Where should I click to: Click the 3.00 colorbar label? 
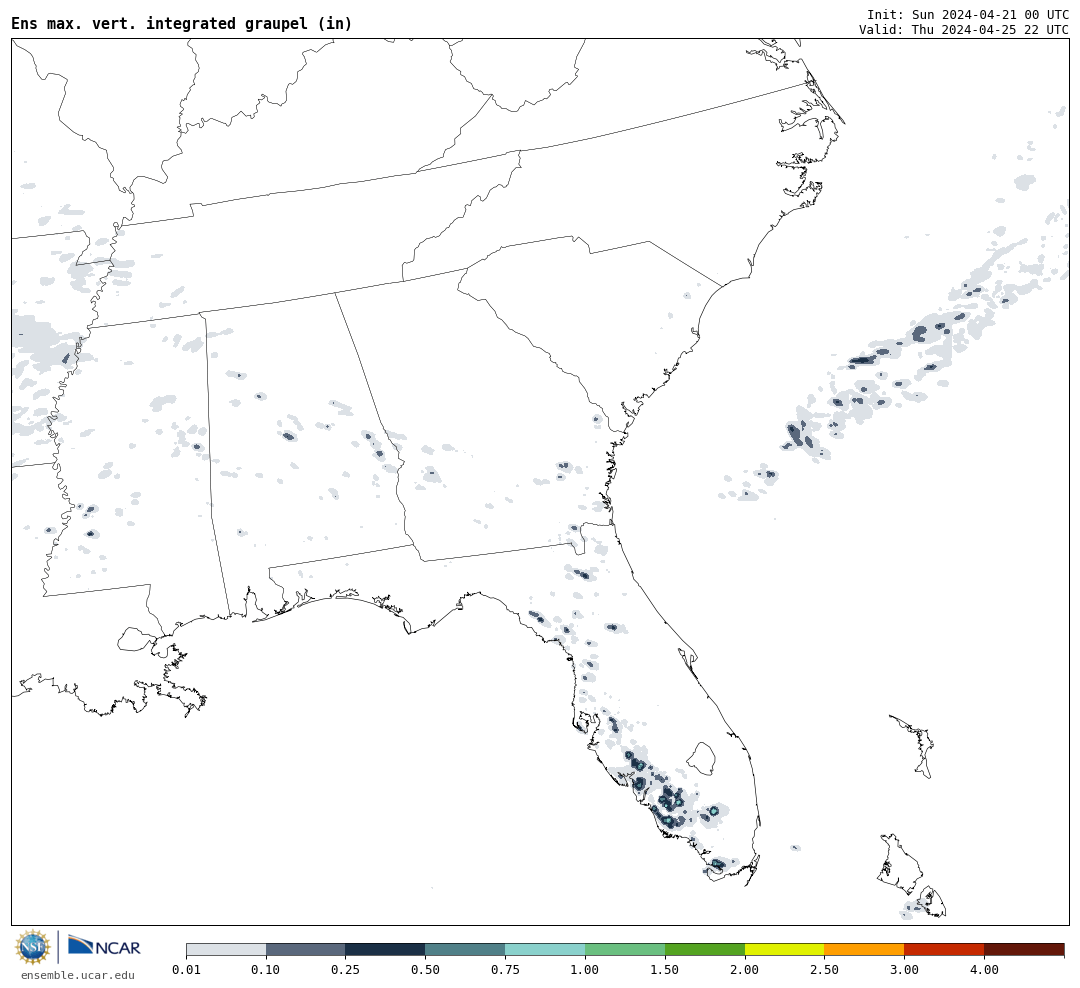click(904, 969)
